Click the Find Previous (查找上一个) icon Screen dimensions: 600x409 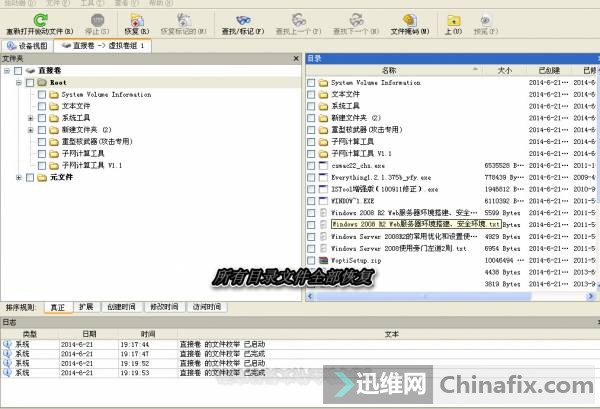(298, 20)
